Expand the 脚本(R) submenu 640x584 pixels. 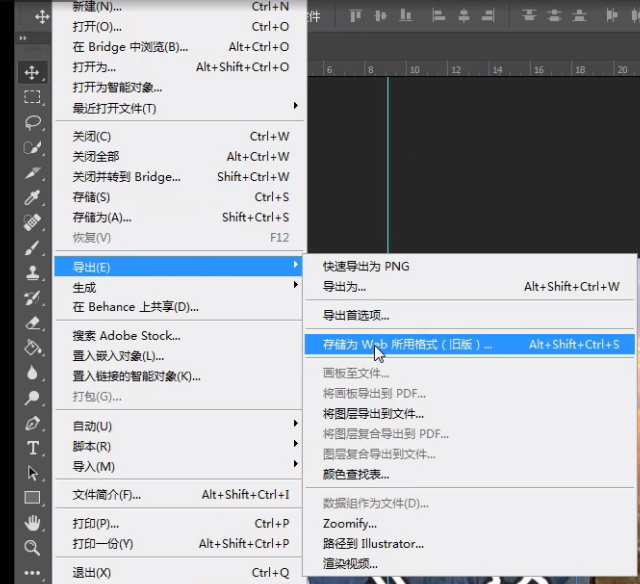point(178,446)
